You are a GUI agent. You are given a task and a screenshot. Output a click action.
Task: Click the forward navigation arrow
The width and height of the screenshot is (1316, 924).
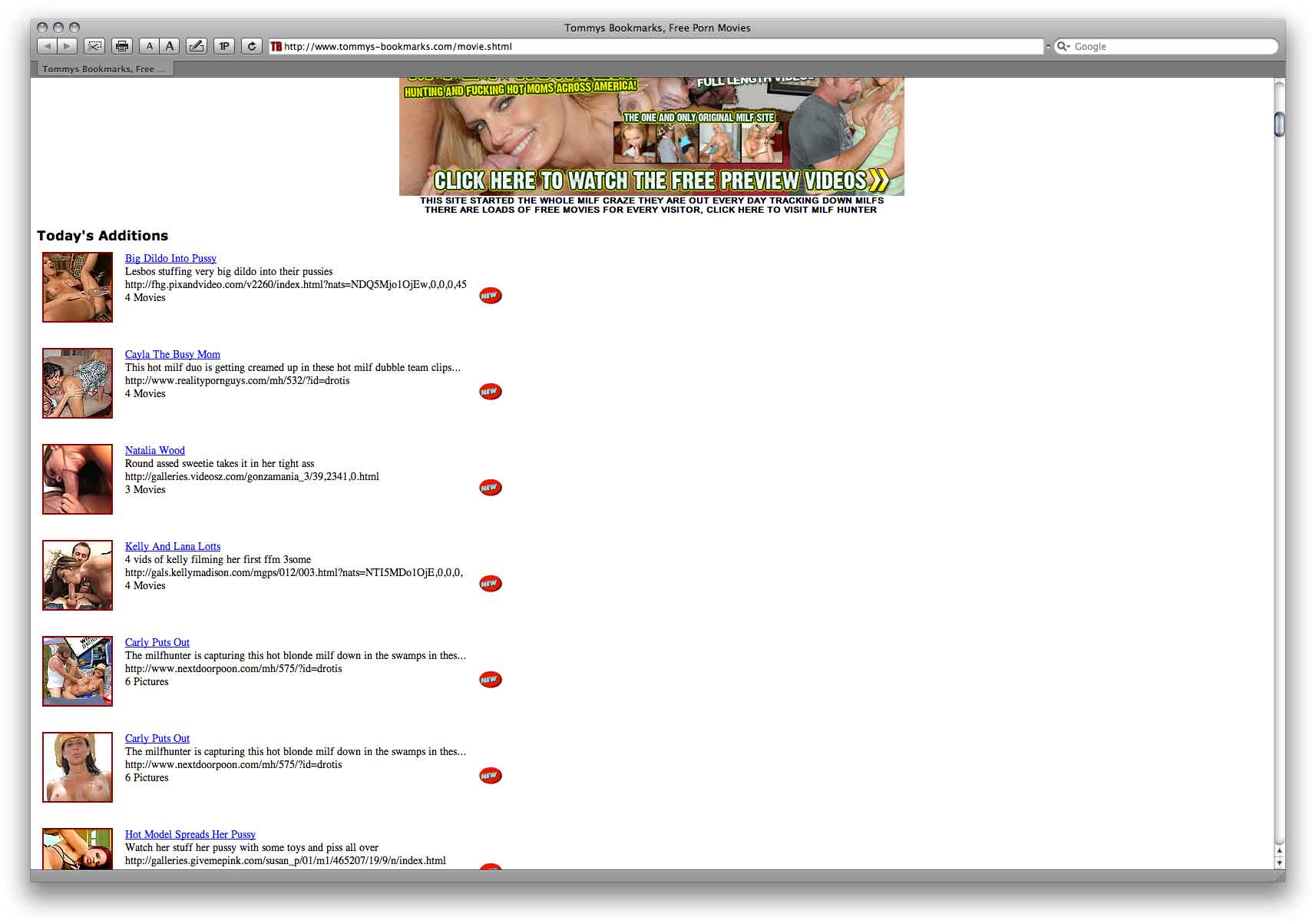coord(67,46)
